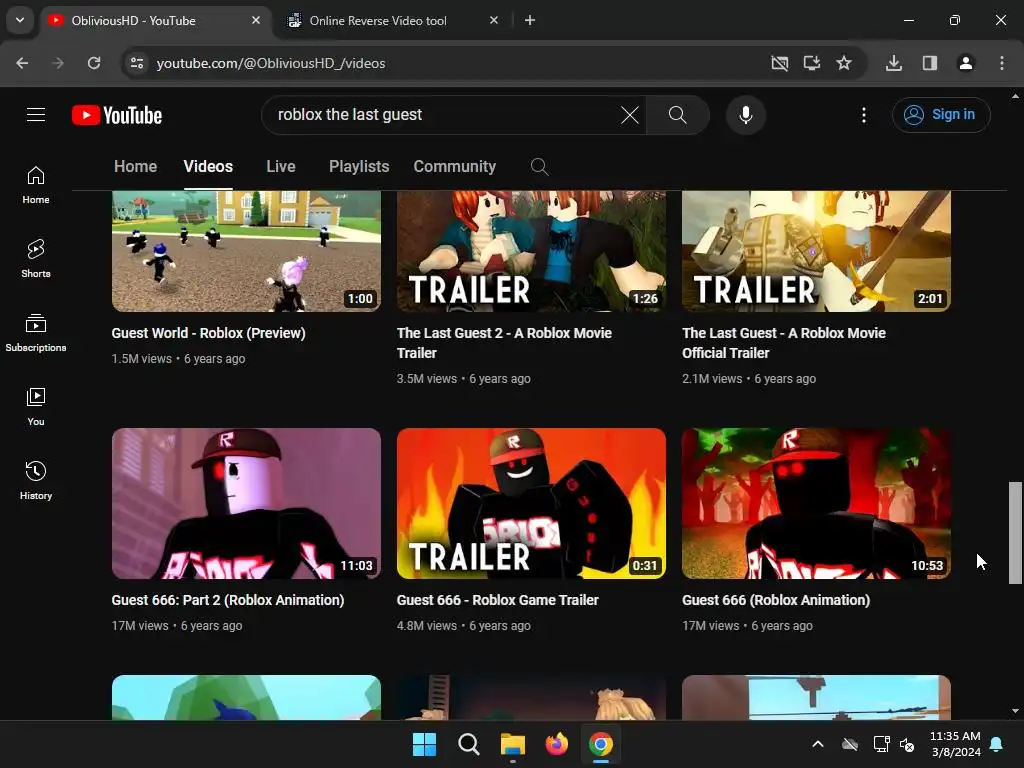This screenshot has height=768, width=1024.
Task: Open Shorts in the sidebar
Action: (36, 259)
